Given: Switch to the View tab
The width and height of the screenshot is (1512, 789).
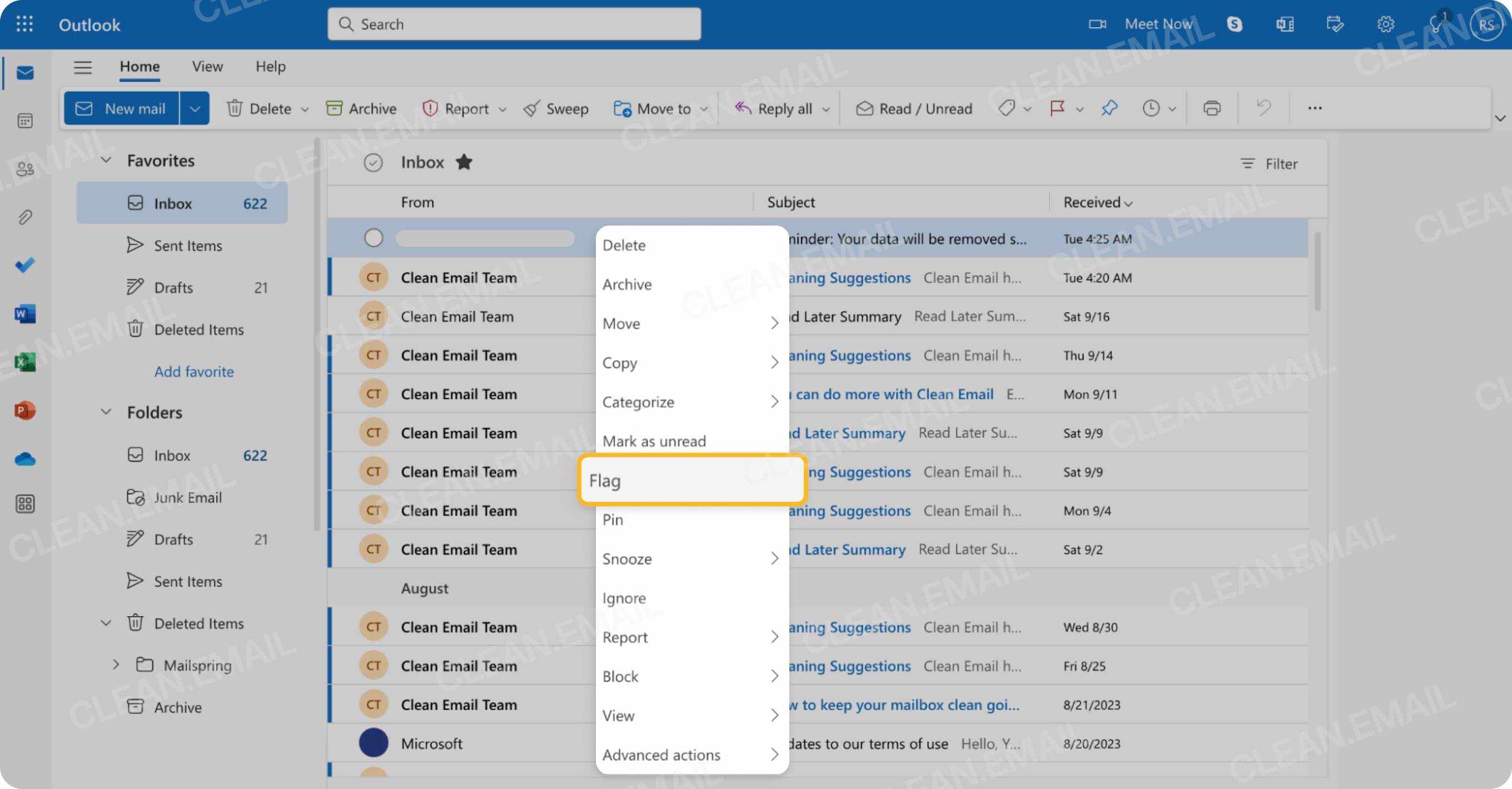Looking at the screenshot, I should 207,66.
